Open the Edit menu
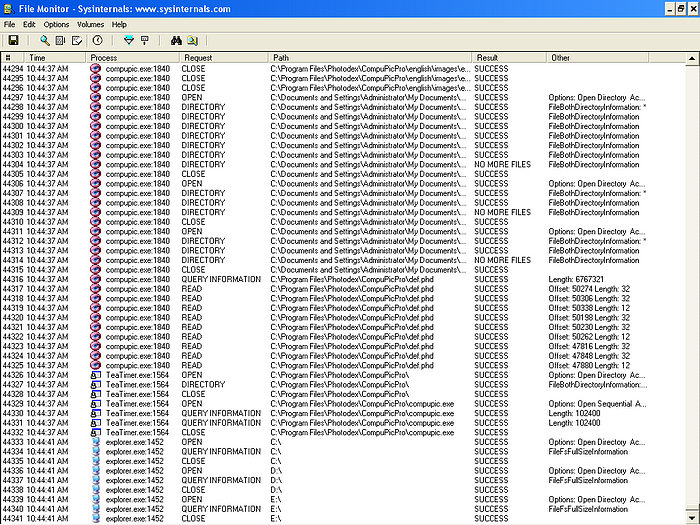 point(29,25)
